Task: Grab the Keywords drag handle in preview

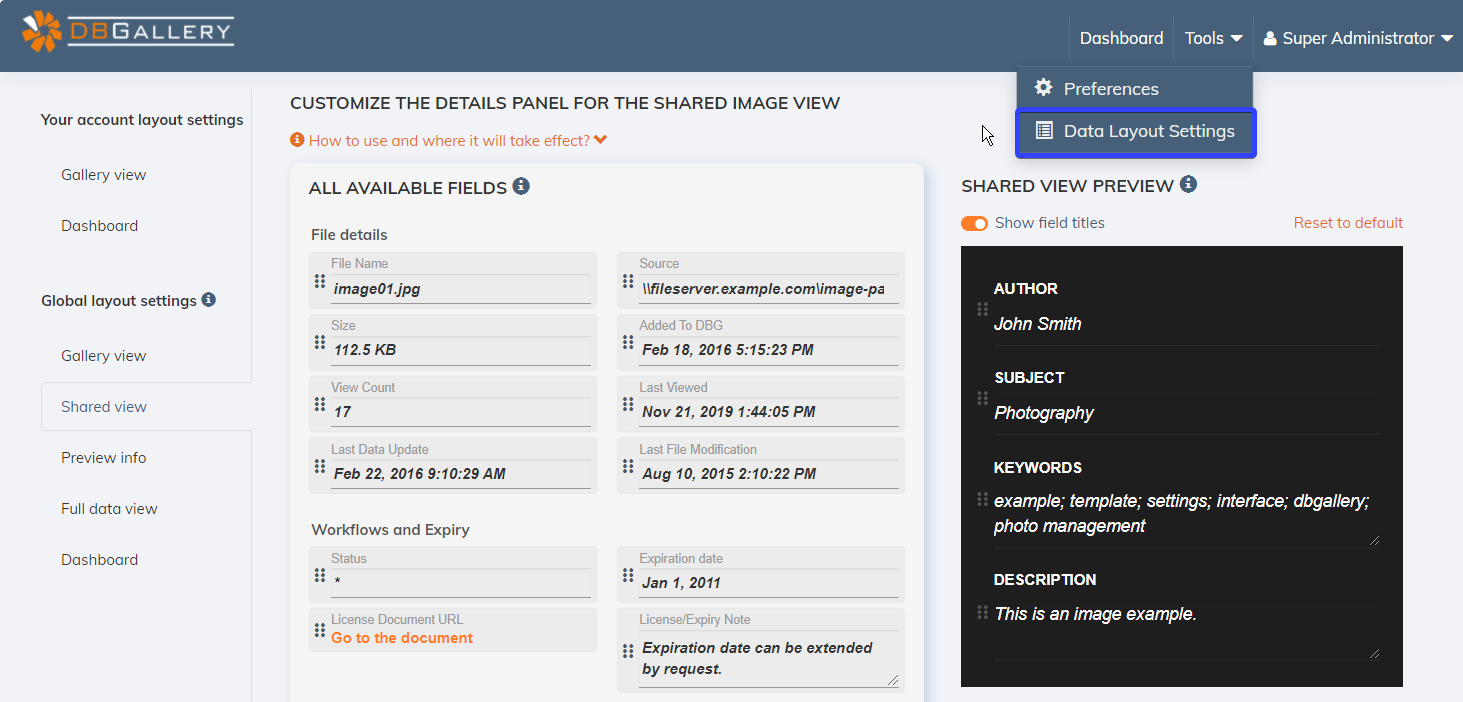Action: tap(982, 499)
